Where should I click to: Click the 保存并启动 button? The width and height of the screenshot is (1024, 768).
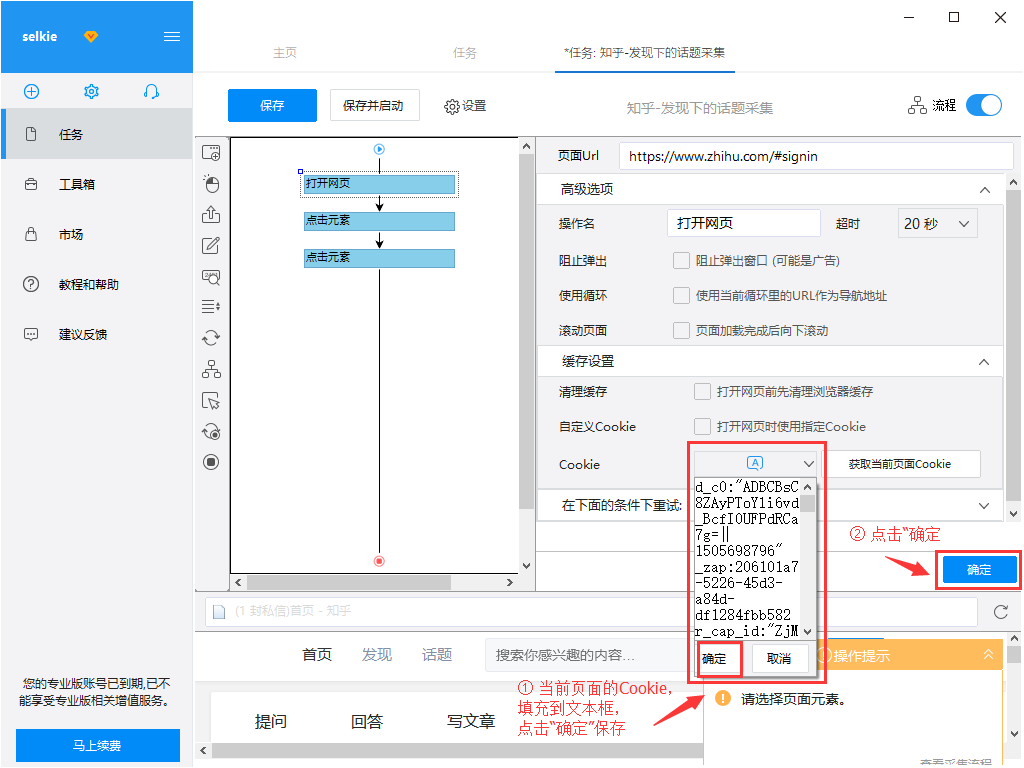[374, 105]
